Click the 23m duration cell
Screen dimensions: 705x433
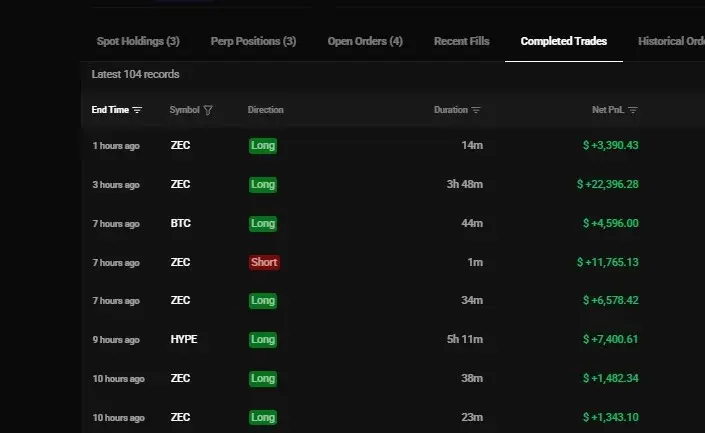472,418
